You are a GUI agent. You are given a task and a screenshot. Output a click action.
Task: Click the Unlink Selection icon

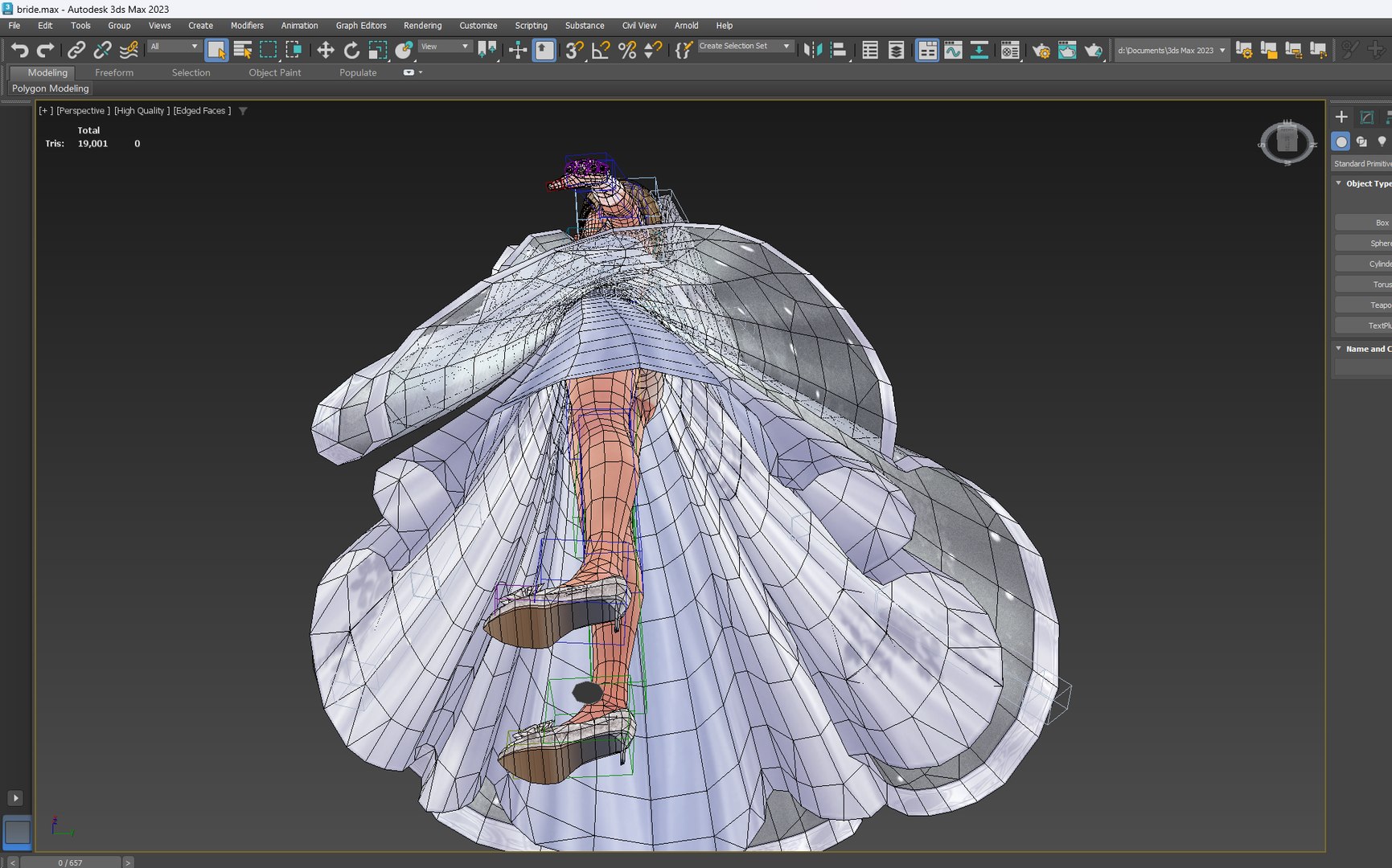[102, 51]
